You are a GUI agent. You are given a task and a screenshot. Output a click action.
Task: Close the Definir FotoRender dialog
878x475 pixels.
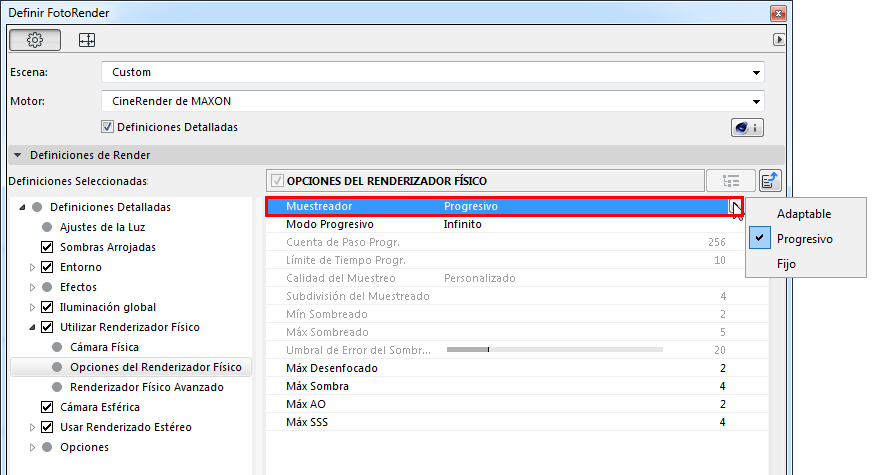click(x=778, y=13)
